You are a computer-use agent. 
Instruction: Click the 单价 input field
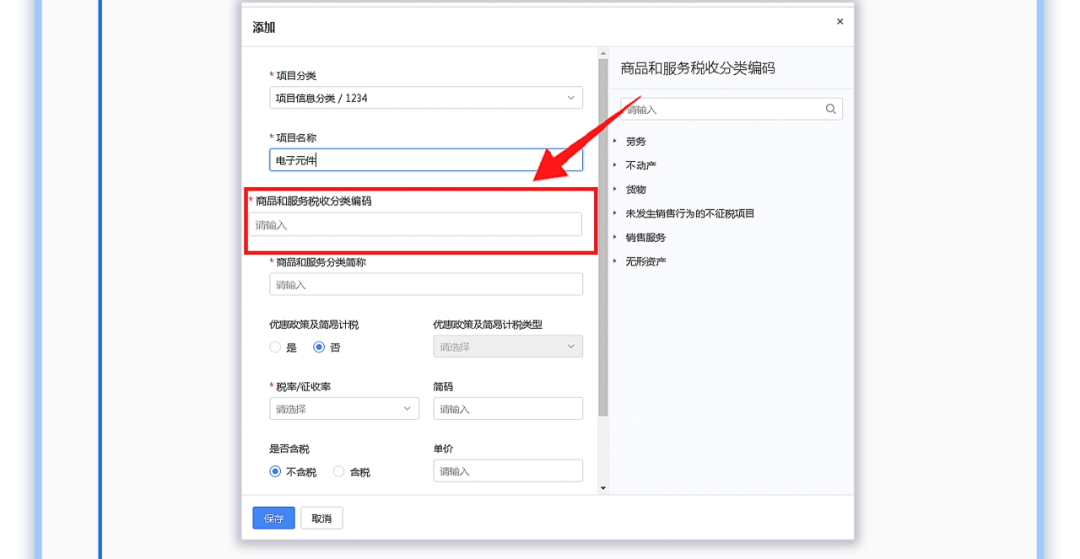[507, 471]
